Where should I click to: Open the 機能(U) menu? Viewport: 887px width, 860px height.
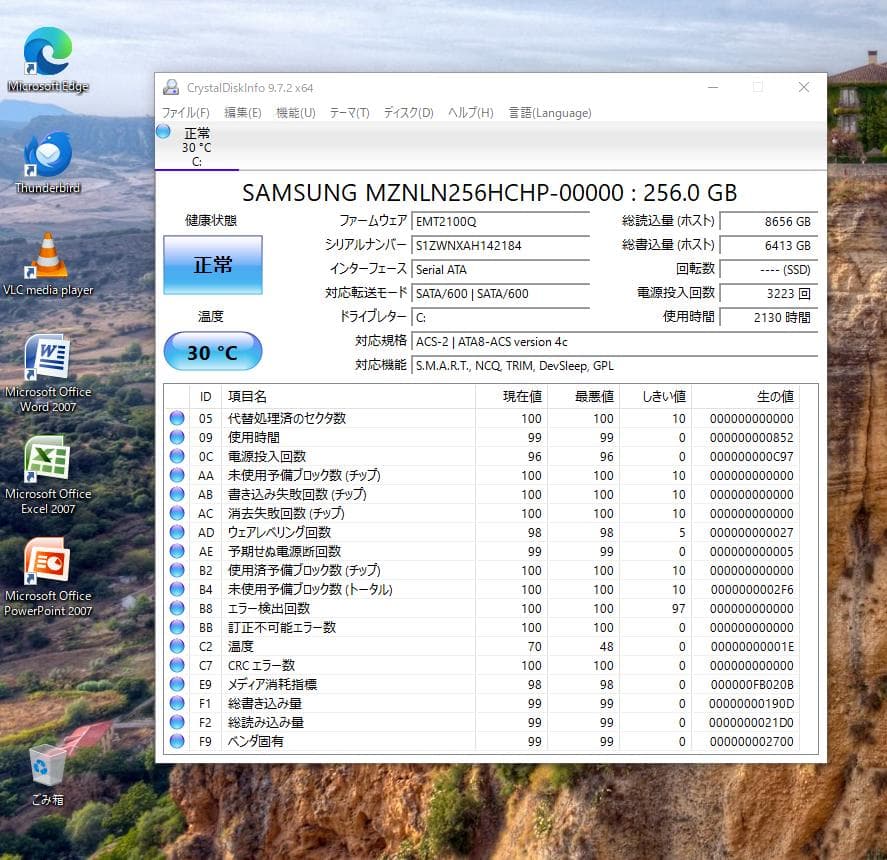click(295, 113)
